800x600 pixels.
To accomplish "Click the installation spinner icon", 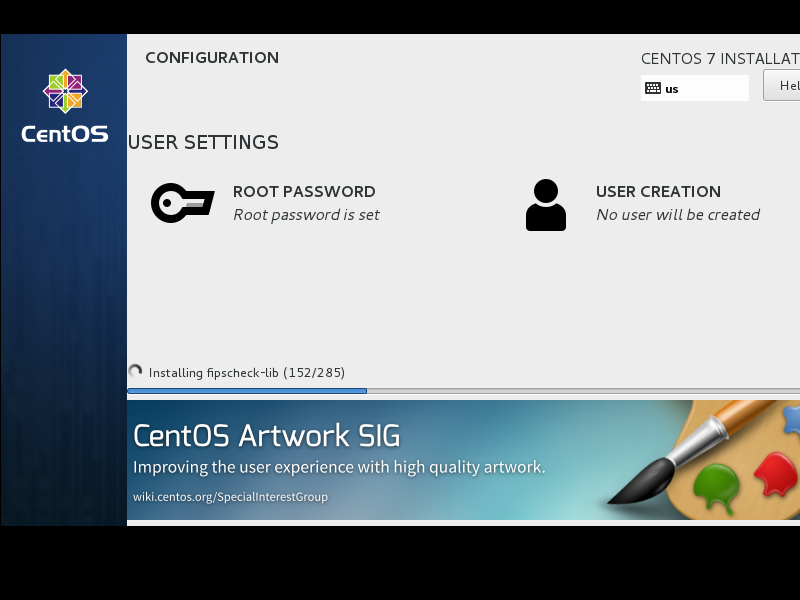I will coord(135,371).
